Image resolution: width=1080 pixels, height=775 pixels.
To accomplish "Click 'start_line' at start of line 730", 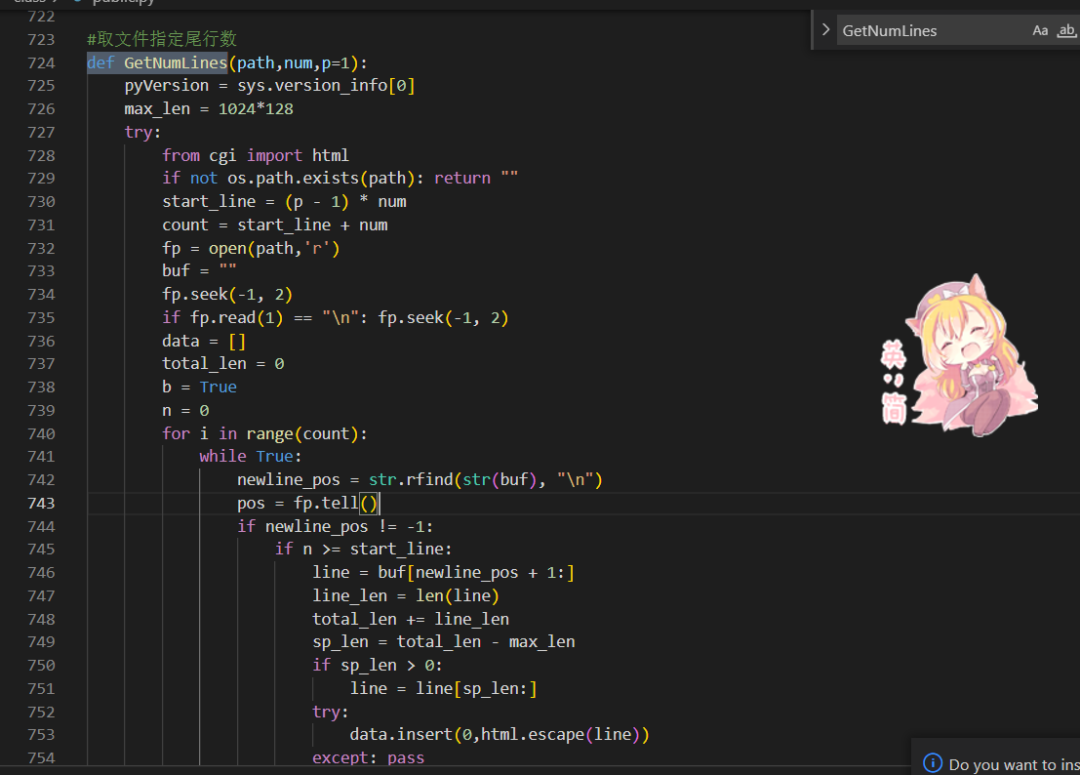I will pyautogui.click(x=209, y=202).
